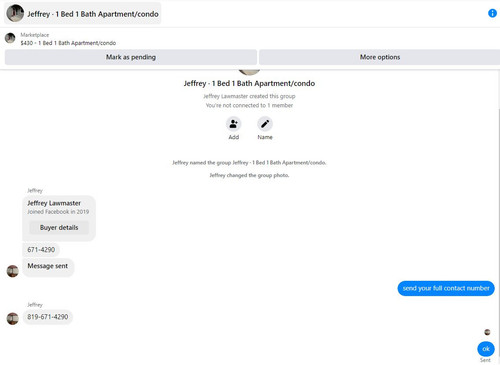Select the Jeffrey Lawmaster profile name
500x365 pixels.
[x=54, y=203]
